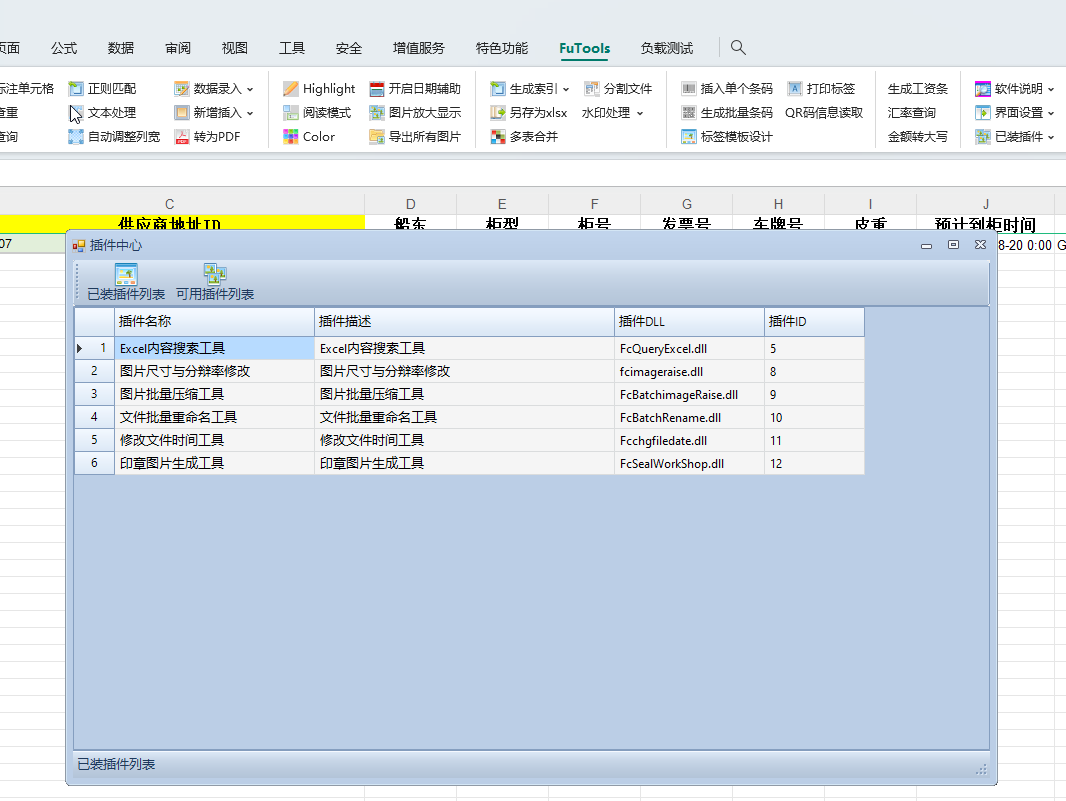Switch to the 数据 tab

point(121,48)
